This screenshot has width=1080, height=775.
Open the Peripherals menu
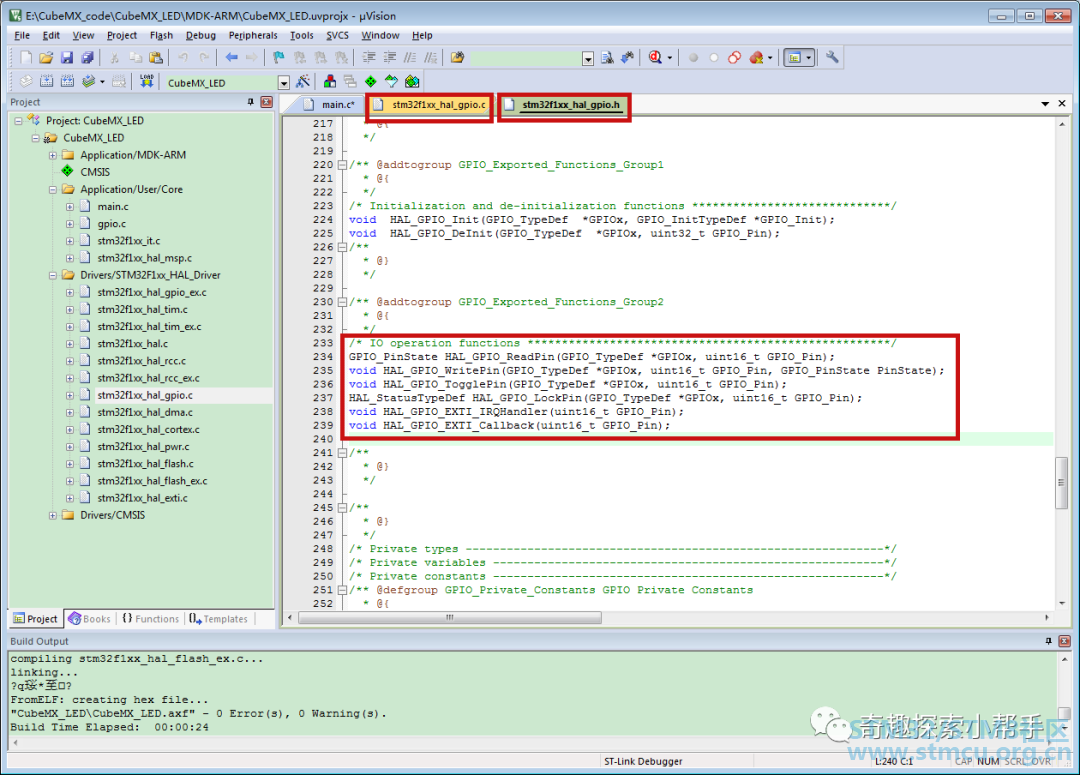[x=253, y=35]
